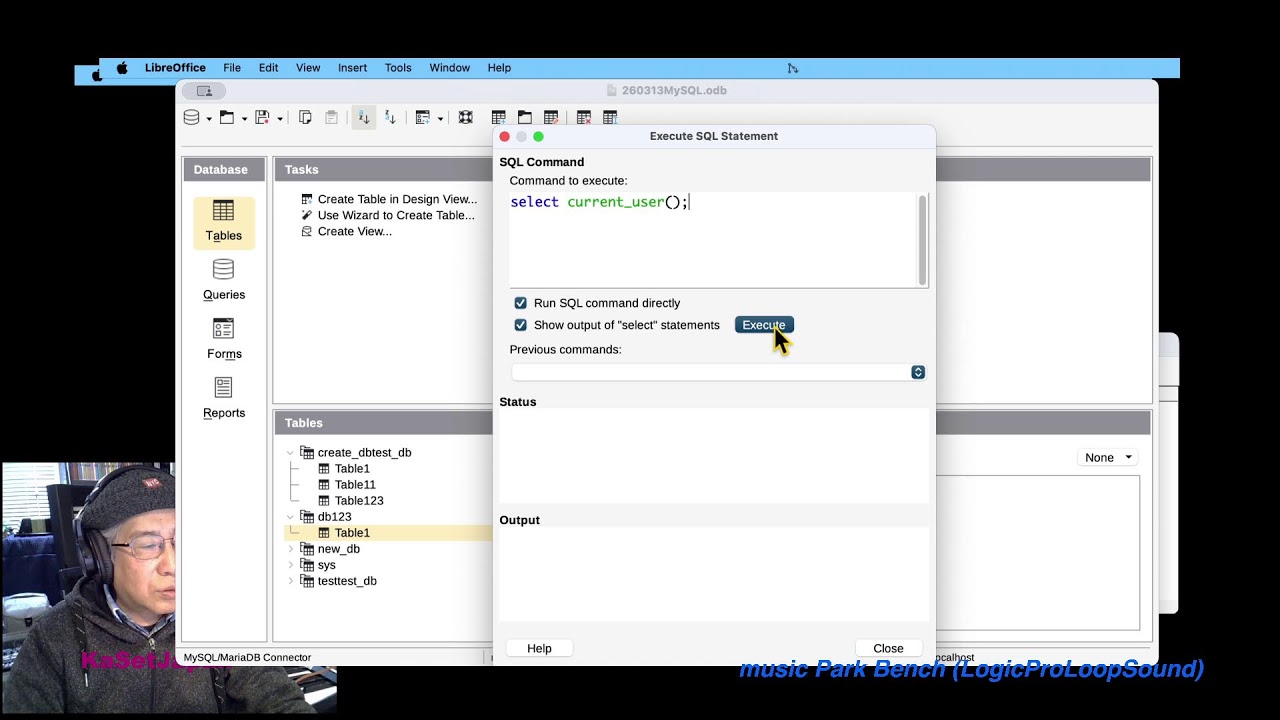Sort descending with the Z-A icon

[390, 117]
